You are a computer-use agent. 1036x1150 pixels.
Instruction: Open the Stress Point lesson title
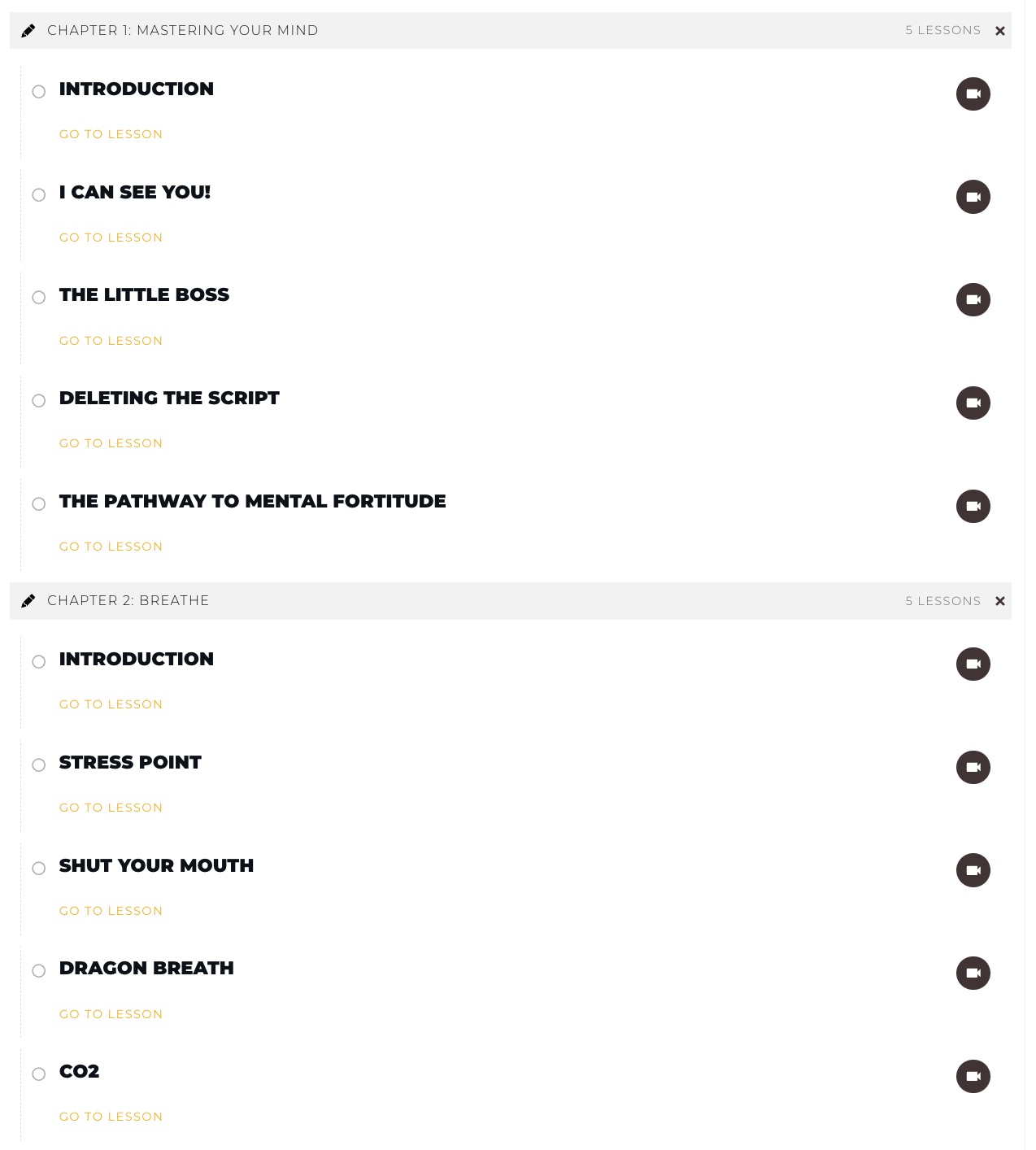130,763
